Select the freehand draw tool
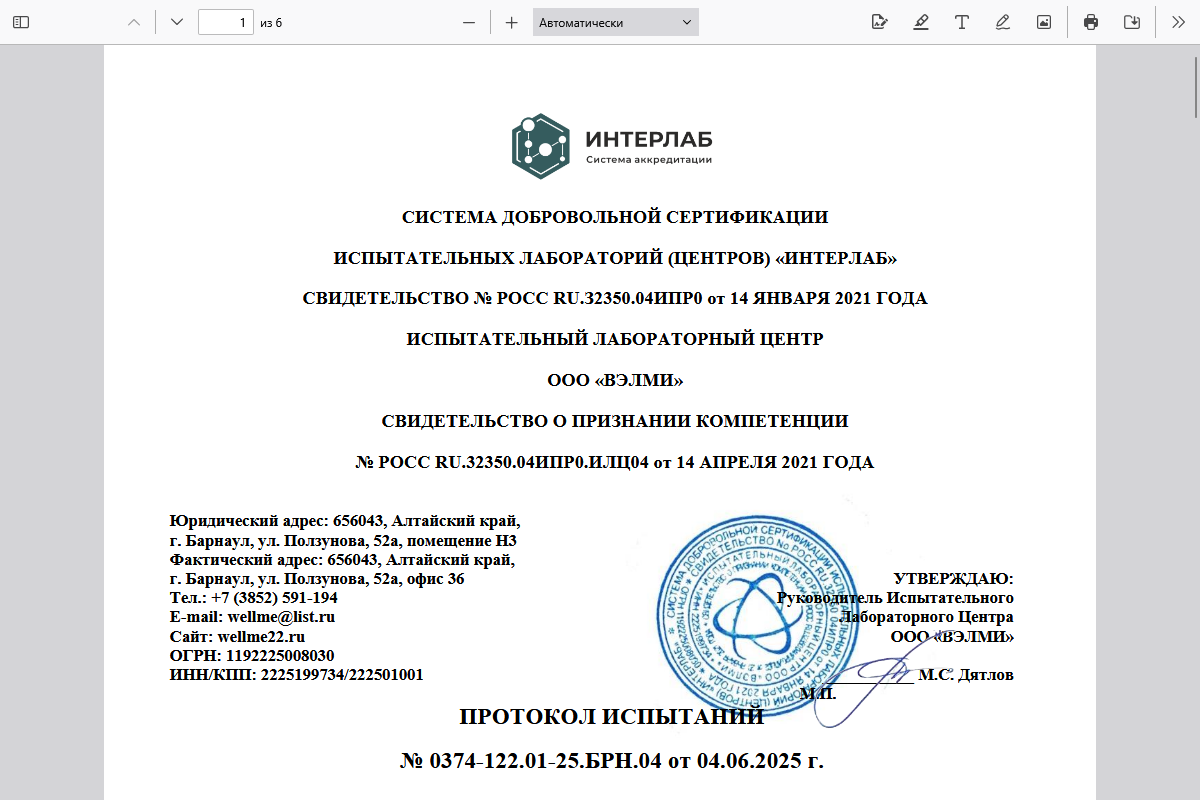 coord(1003,22)
